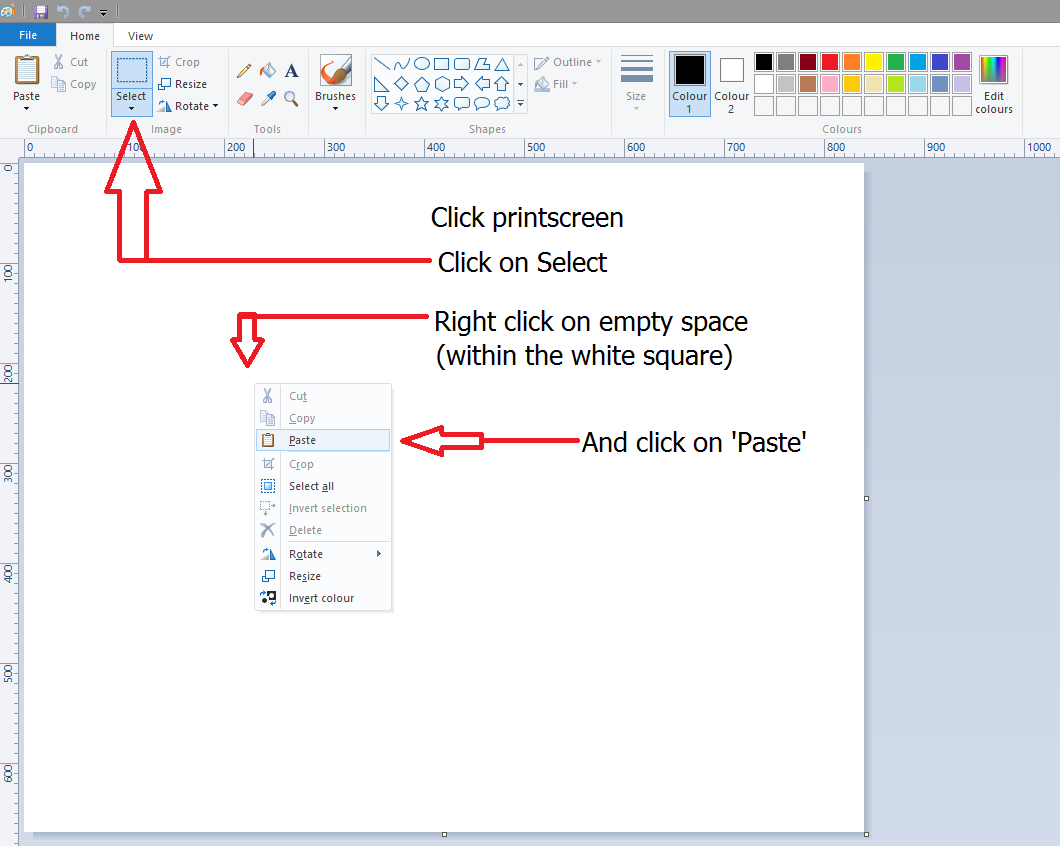Pick the brown swatch in the palette
Screen dimensions: 1060x846
pos(807,84)
